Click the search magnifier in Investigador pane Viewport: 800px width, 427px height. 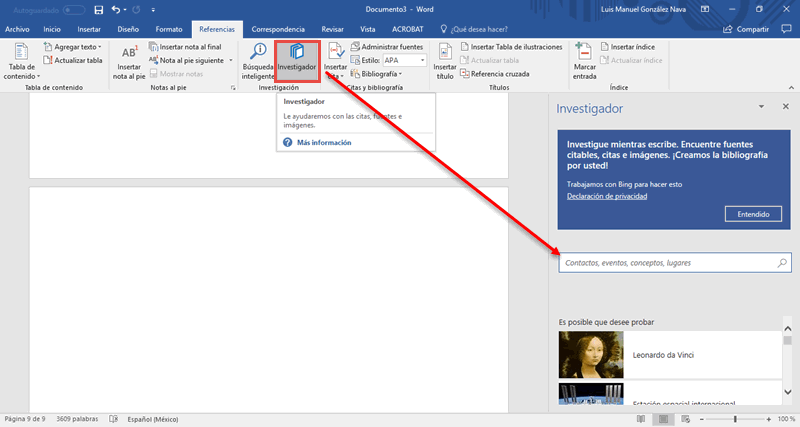click(782, 263)
